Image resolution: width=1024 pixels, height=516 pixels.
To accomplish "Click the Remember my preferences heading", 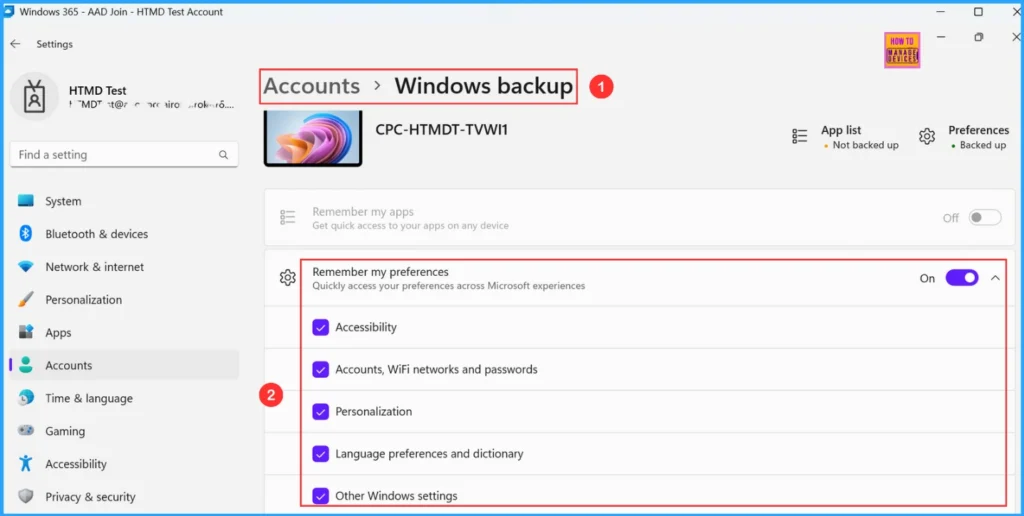I will (380, 272).
